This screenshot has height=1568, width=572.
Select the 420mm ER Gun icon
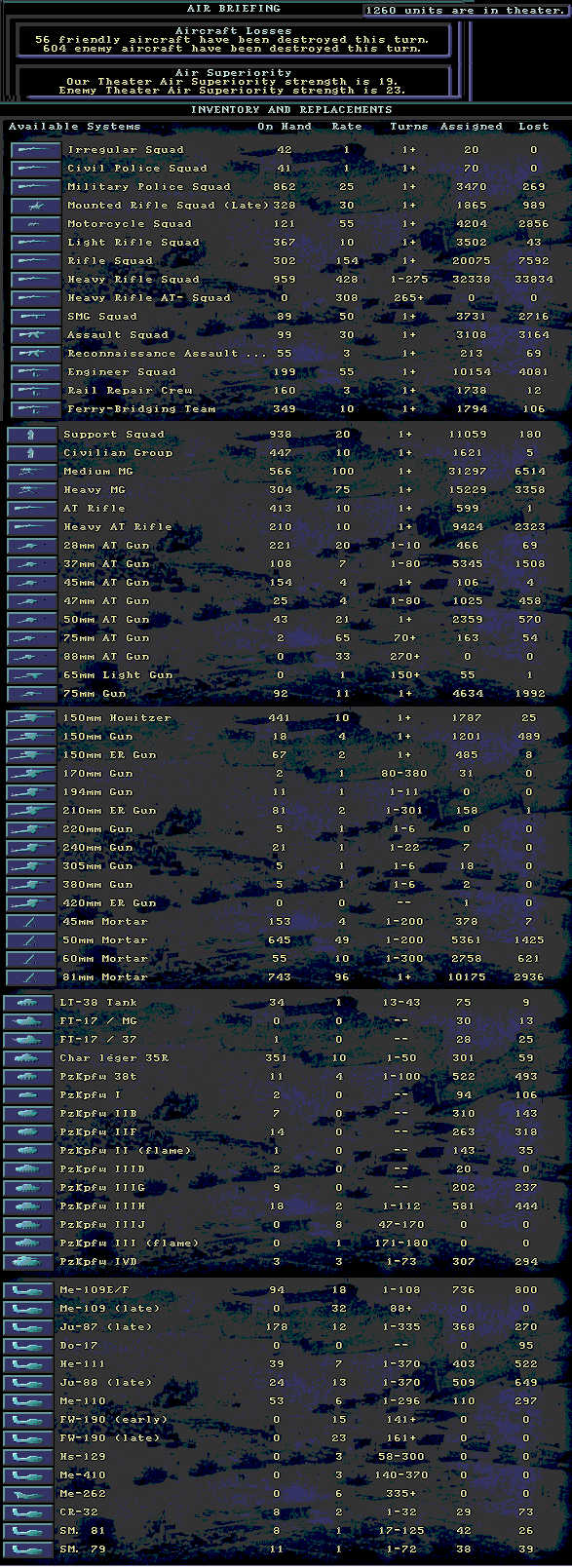click(x=31, y=903)
